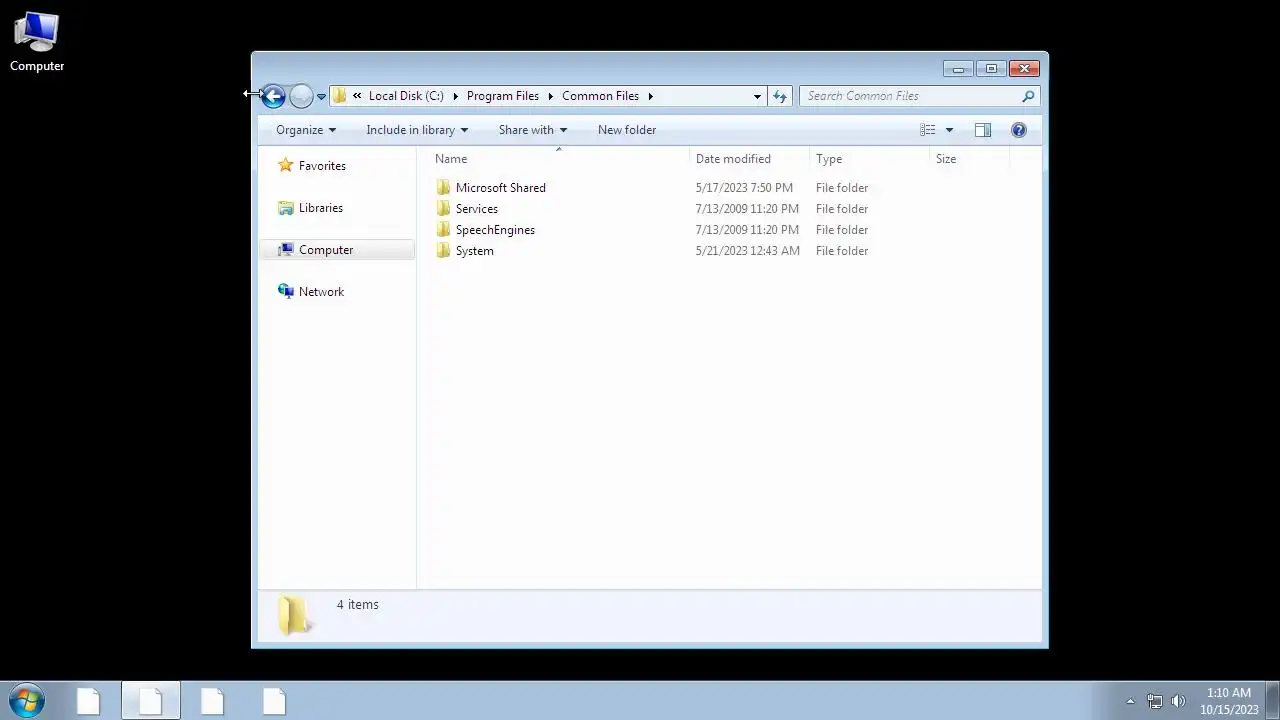Open Windows Help question mark
The image size is (1280, 720).
coord(1019,130)
